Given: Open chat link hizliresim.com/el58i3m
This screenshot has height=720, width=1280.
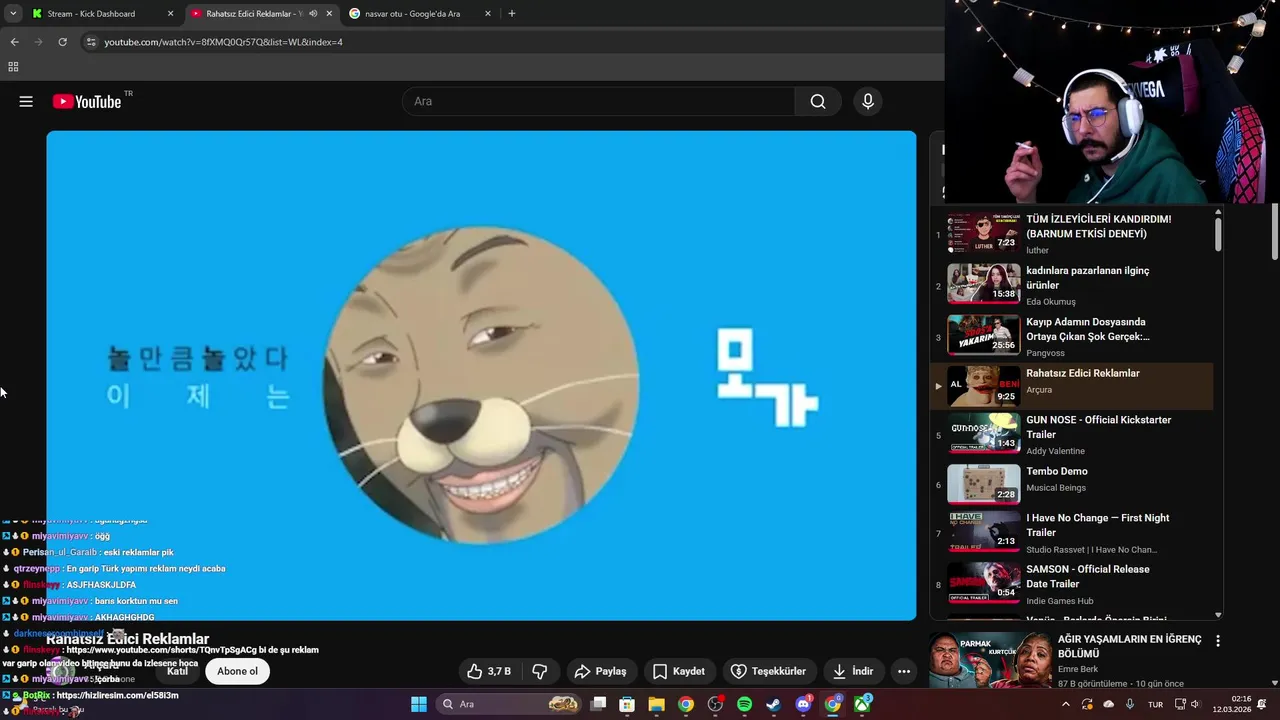Looking at the screenshot, I should click(x=117, y=695).
